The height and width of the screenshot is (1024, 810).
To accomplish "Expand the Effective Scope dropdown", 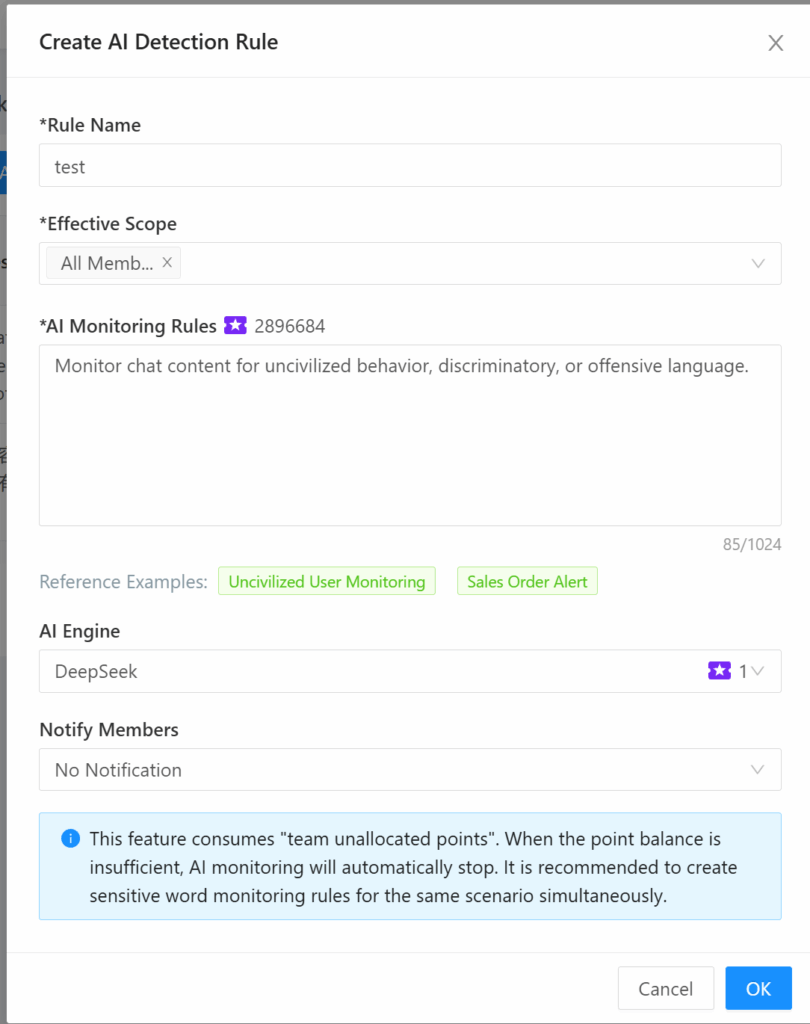I will click(x=760, y=263).
